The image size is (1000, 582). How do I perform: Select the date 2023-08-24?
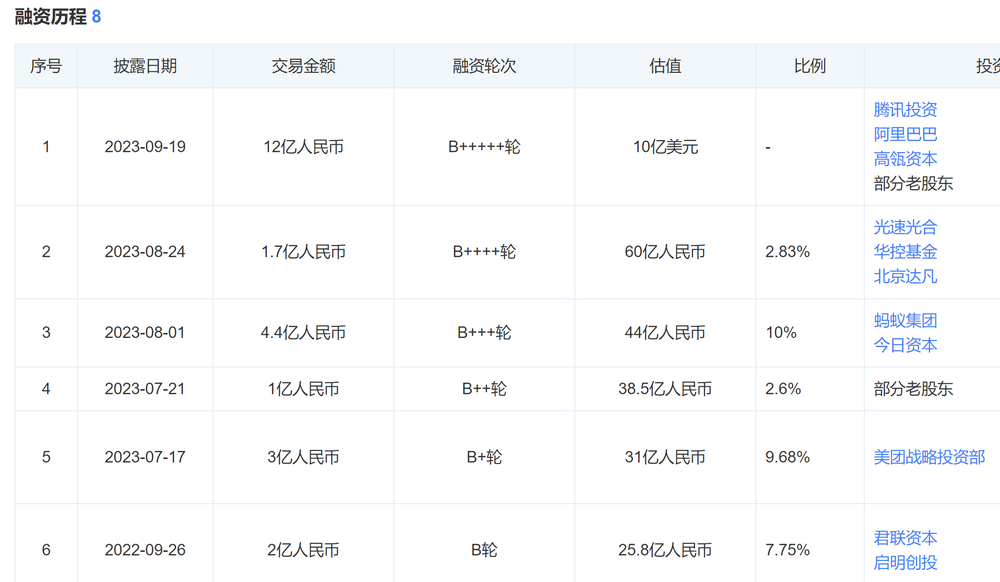tap(145, 252)
